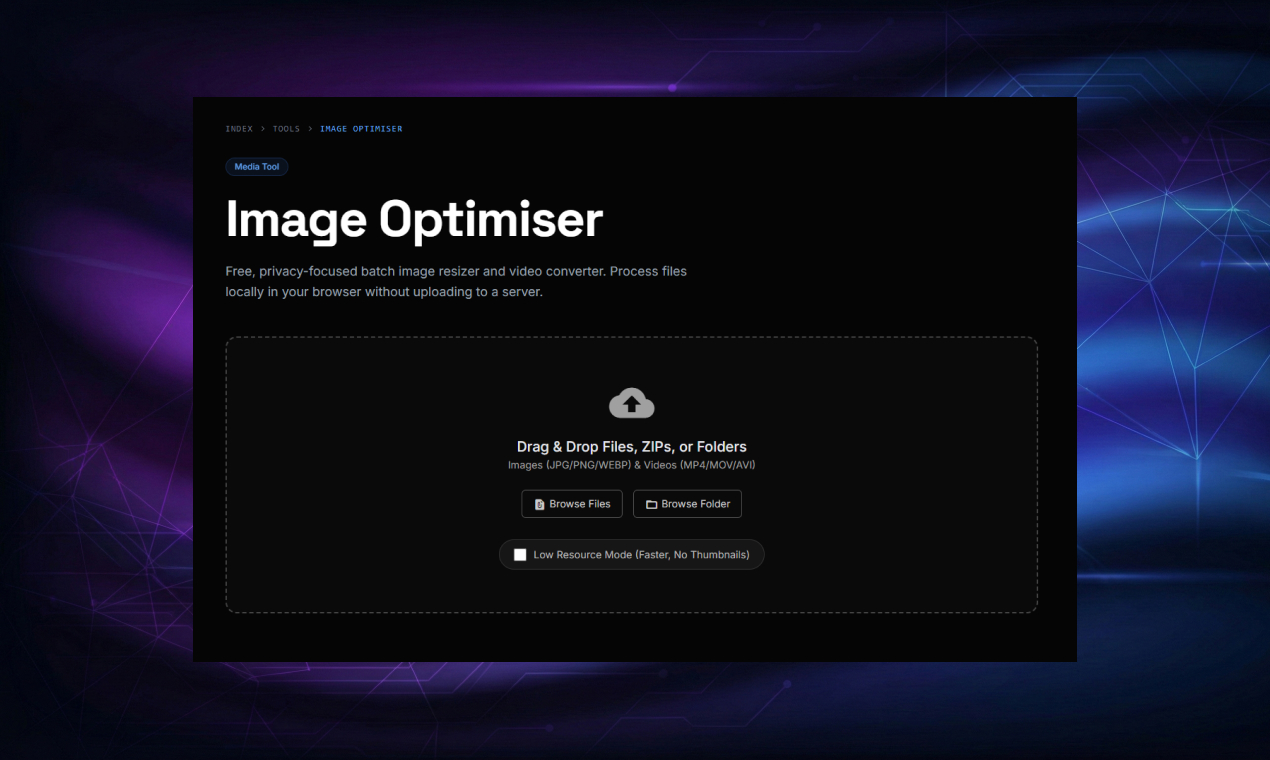
Task: Click the Browse Folder button
Action: 687,503
